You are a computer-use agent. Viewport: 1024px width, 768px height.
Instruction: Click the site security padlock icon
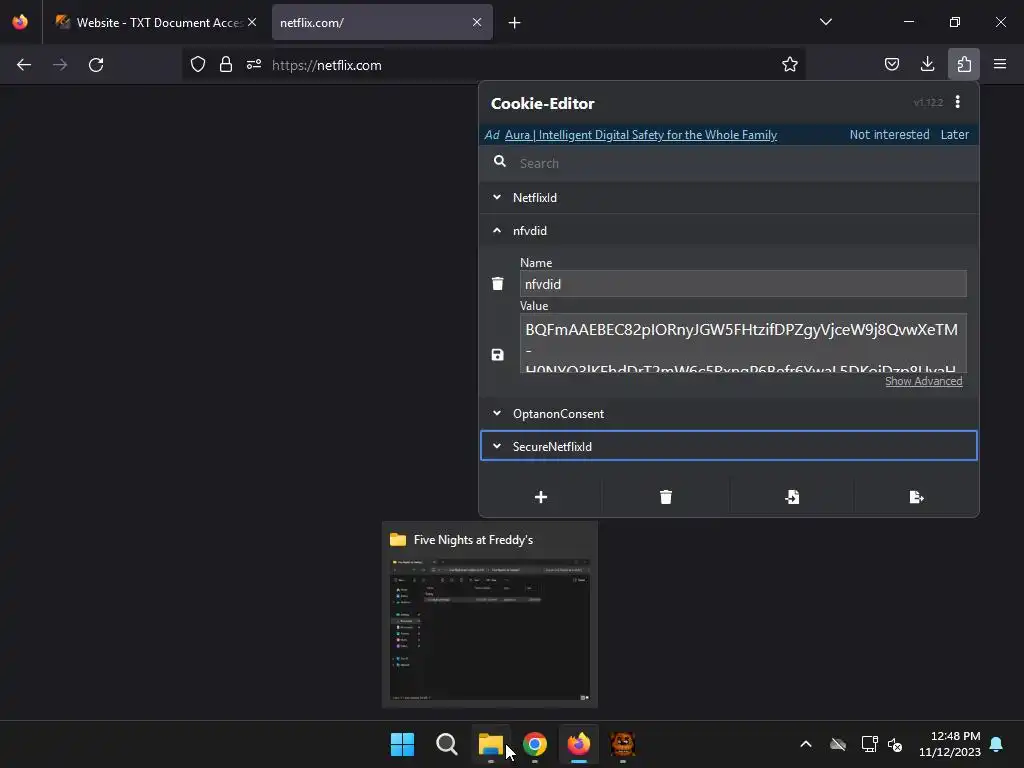[226, 64]
